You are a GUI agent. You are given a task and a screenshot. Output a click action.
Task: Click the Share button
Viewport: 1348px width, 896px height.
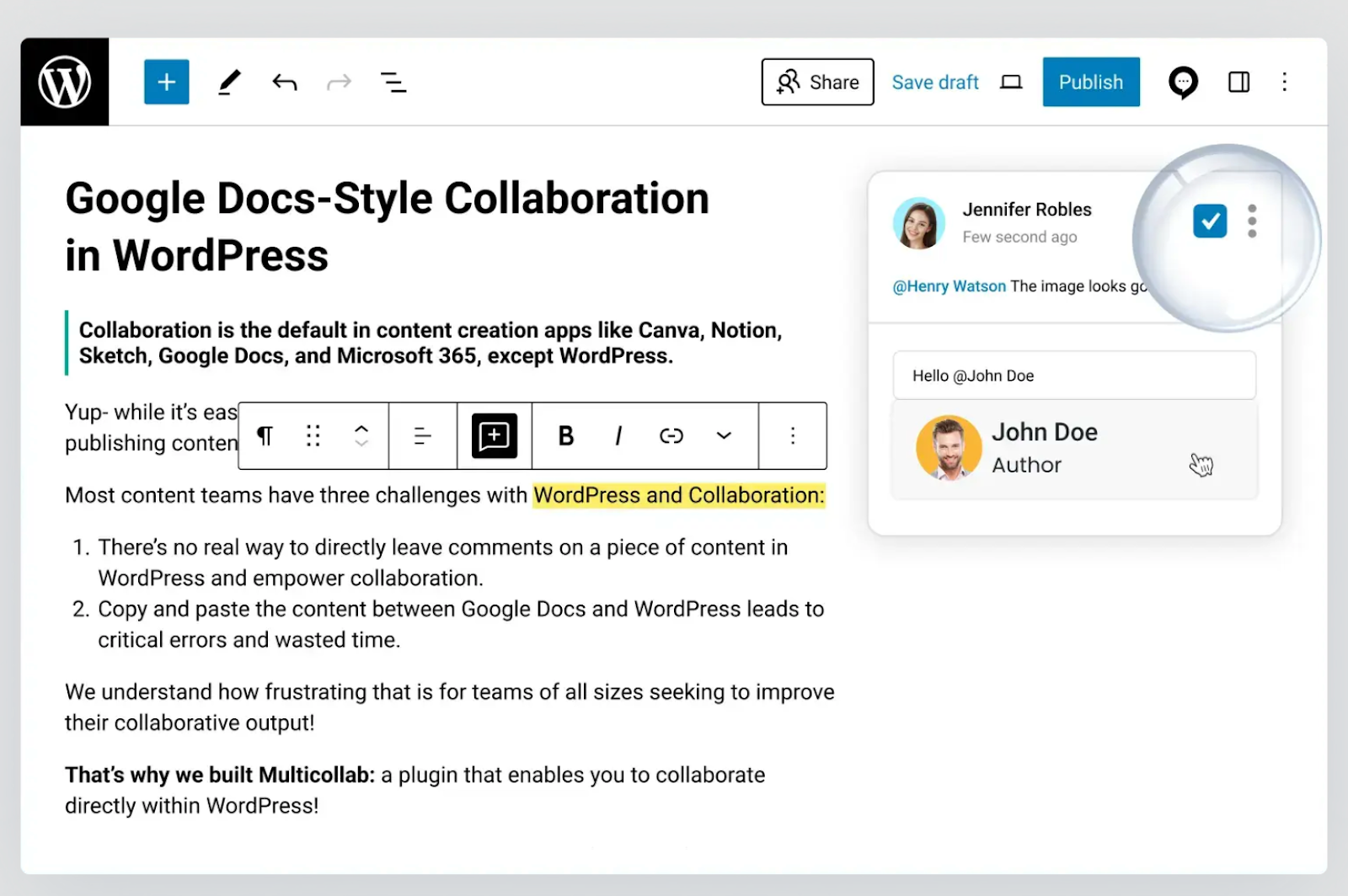pyautogui.click(x=817, y=82)
